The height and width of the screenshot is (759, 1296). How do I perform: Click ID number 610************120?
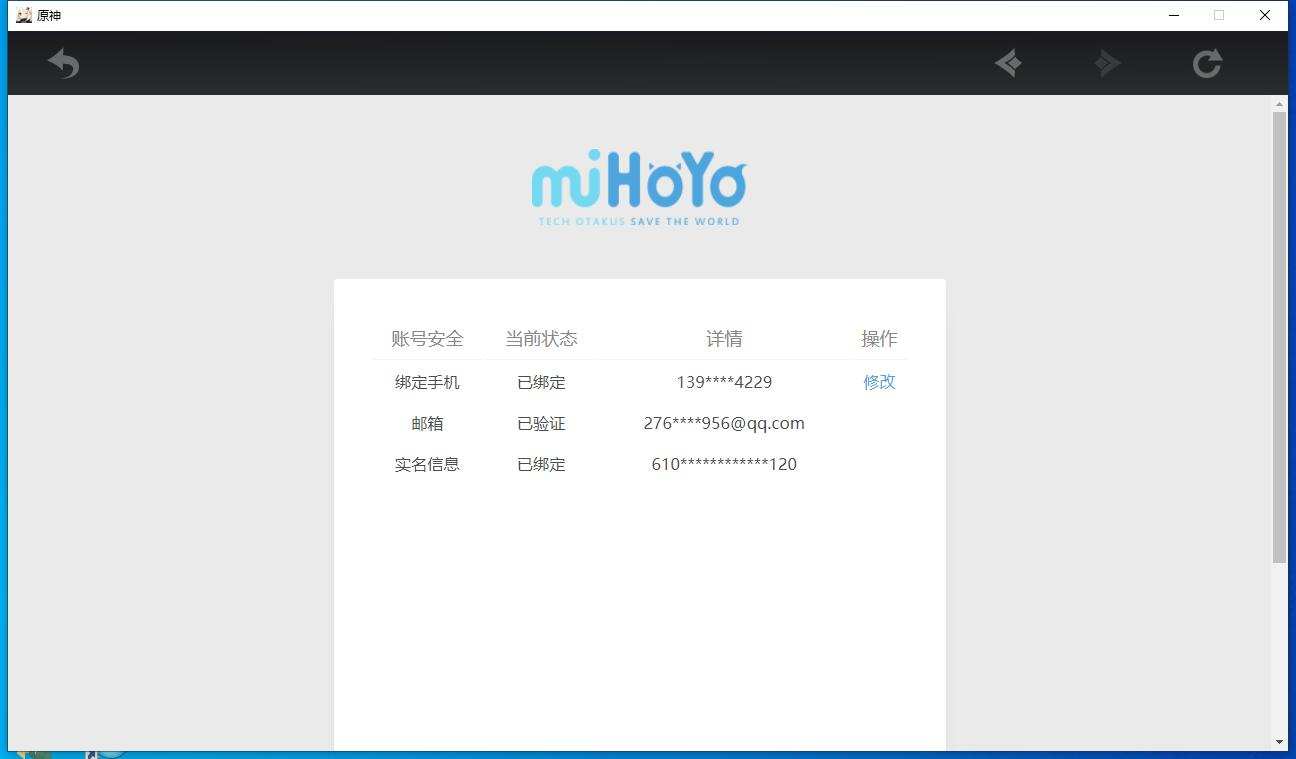click(724, 464)
